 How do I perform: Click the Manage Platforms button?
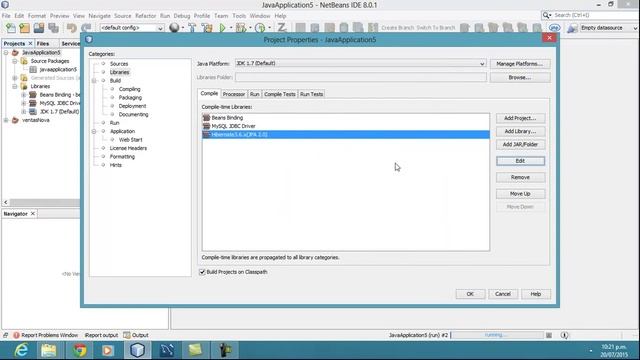(520, 64)
